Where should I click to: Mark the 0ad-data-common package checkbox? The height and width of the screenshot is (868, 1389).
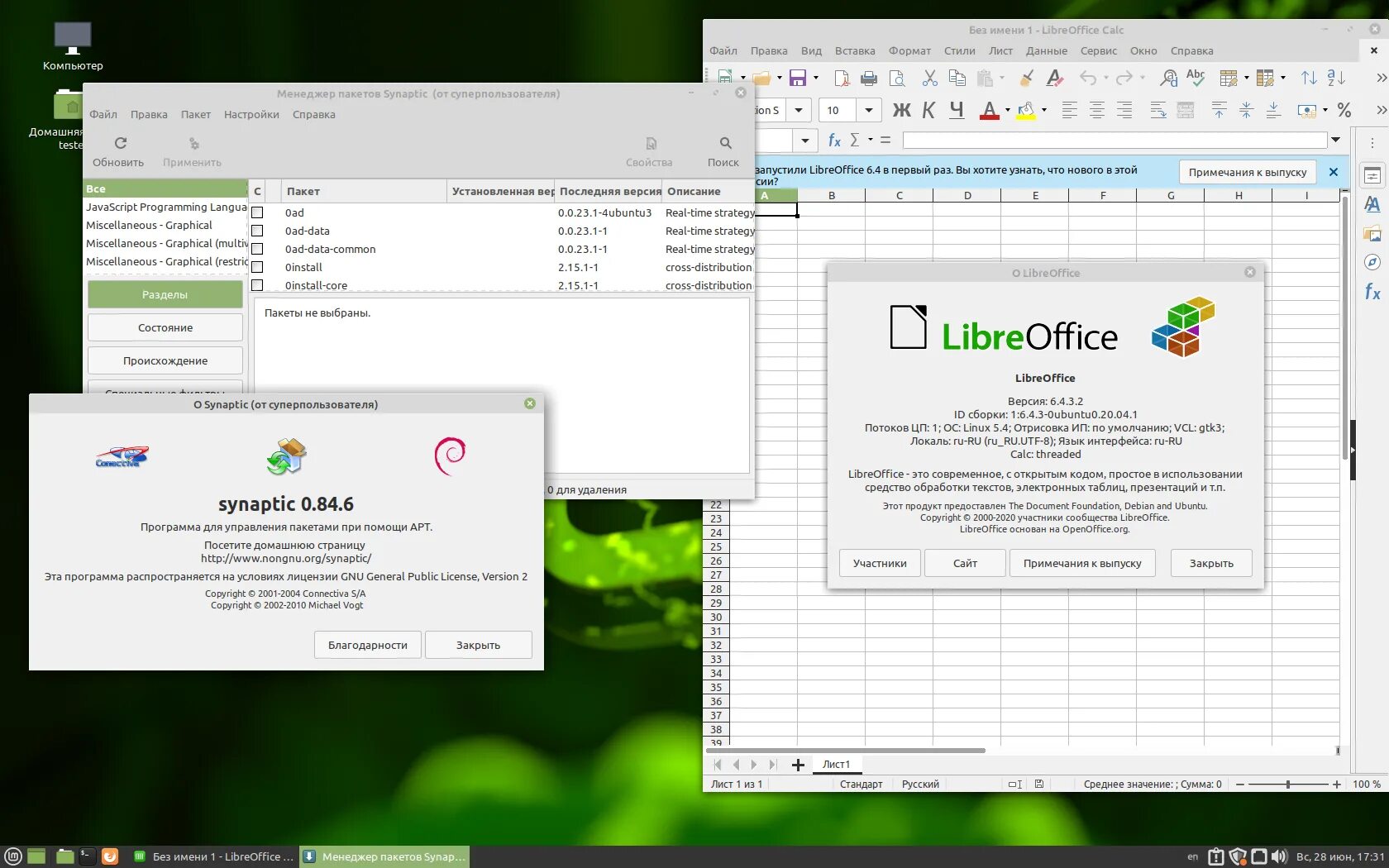[257, 249]
